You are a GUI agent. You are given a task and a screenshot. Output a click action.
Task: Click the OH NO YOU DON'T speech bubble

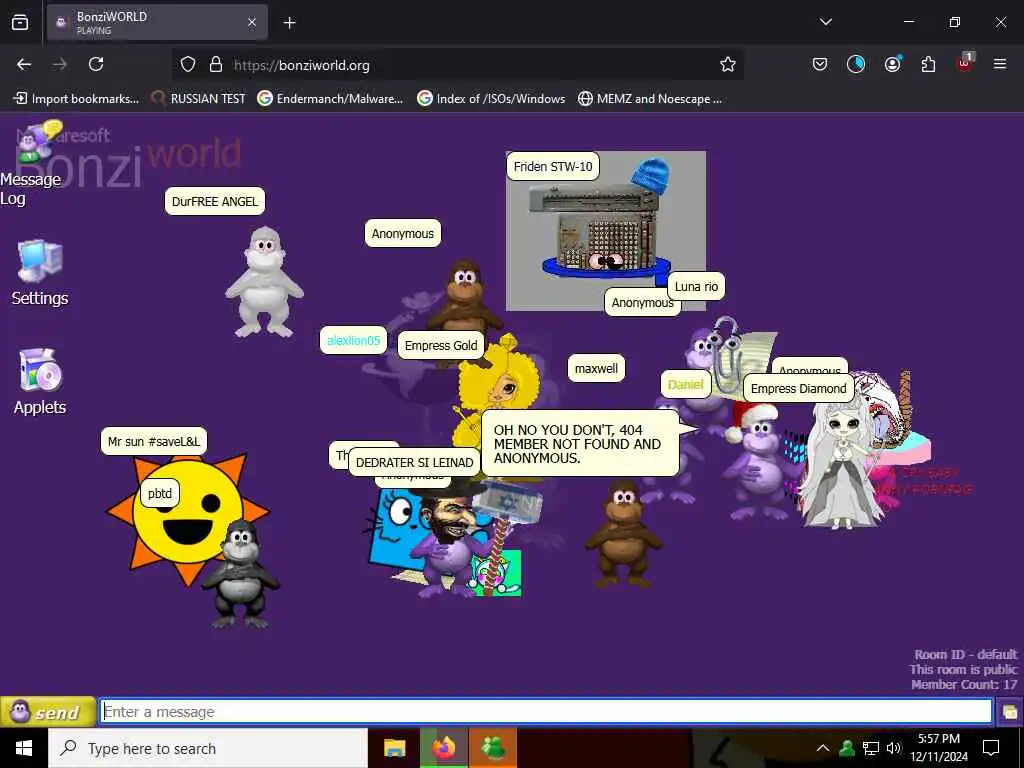580,443
